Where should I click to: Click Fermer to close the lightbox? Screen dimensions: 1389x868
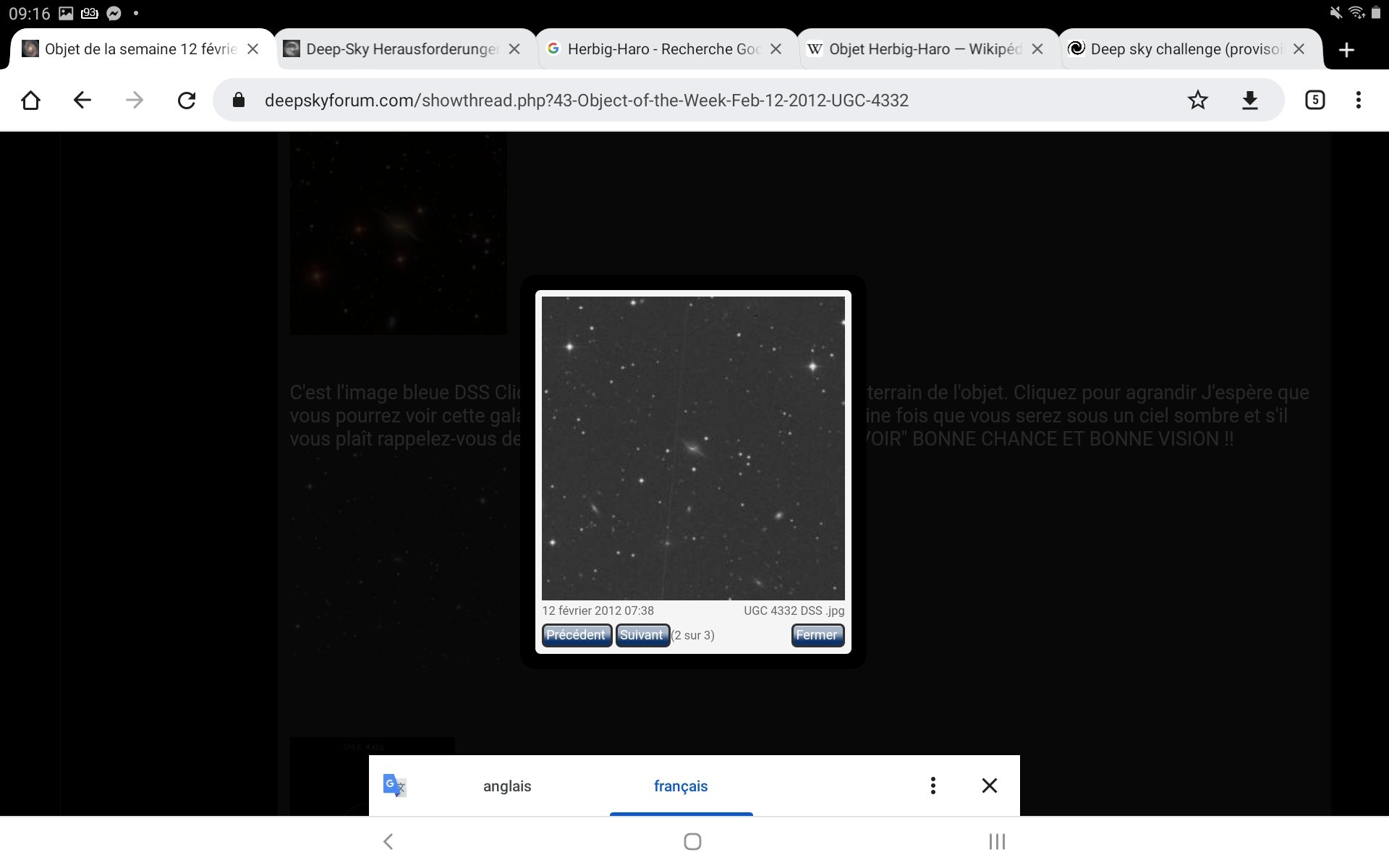point(817,635)
